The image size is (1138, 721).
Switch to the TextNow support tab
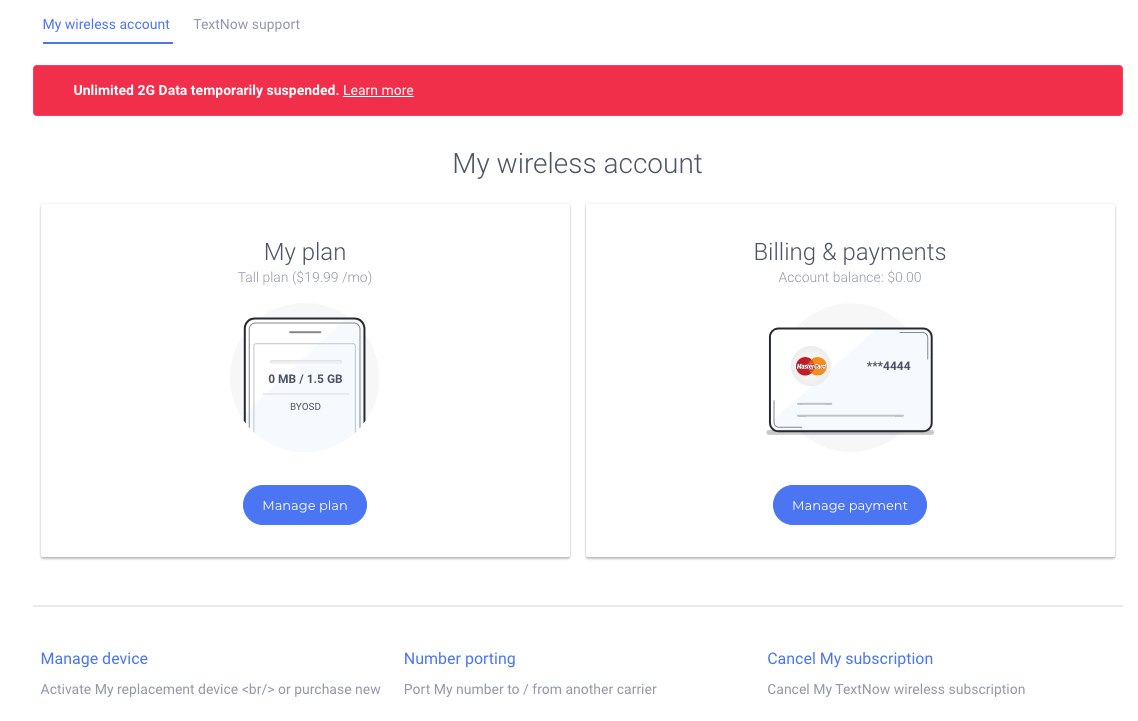(246, 24)
